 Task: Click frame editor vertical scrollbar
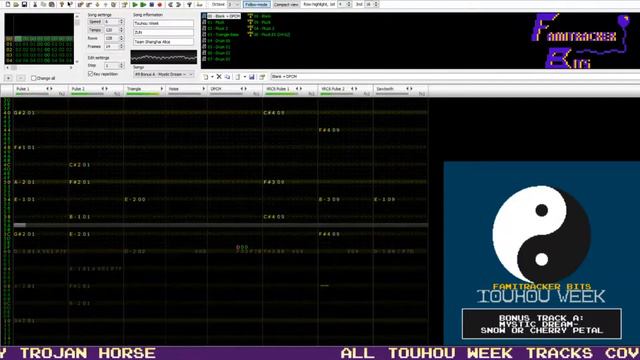[x=77, y=39]
